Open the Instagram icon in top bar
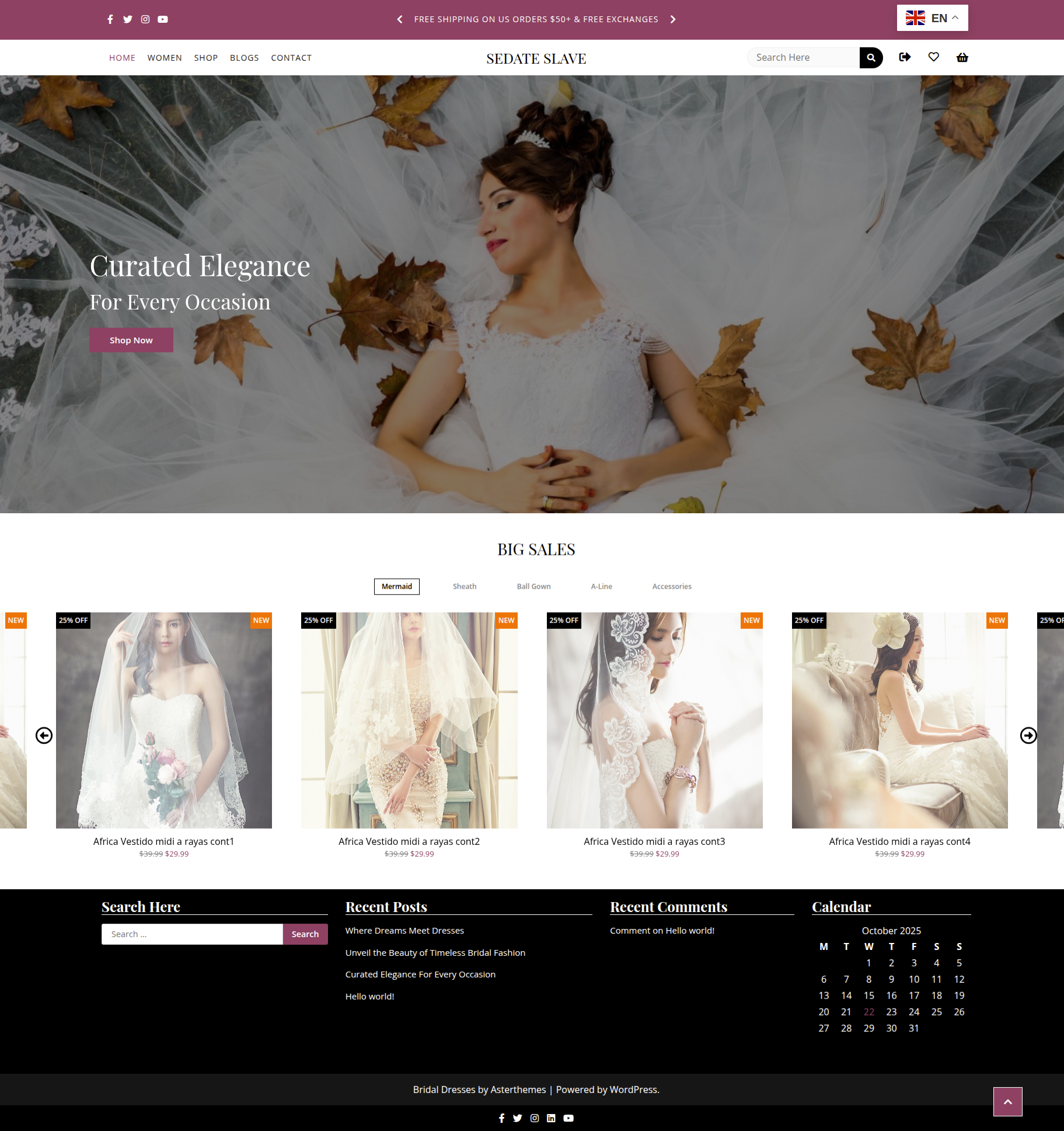 (x=145, y=19)
